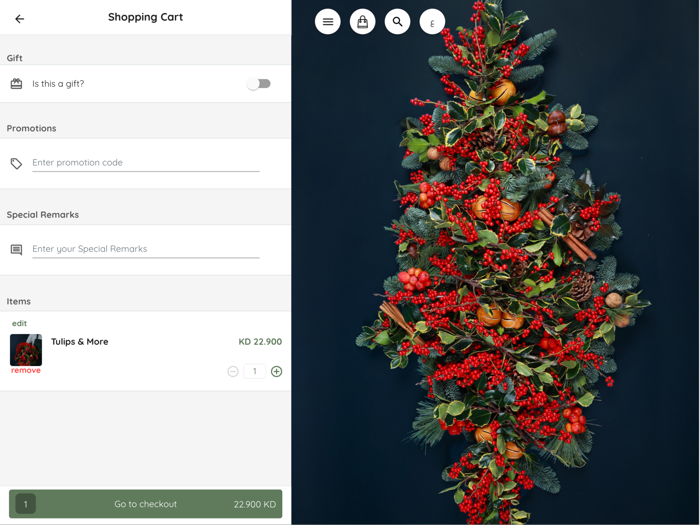Image resolution: width=700 pixels, height=525 pixels.
Task: Open the Tulips & More thumbnail
Action: [x=26, y=350]
